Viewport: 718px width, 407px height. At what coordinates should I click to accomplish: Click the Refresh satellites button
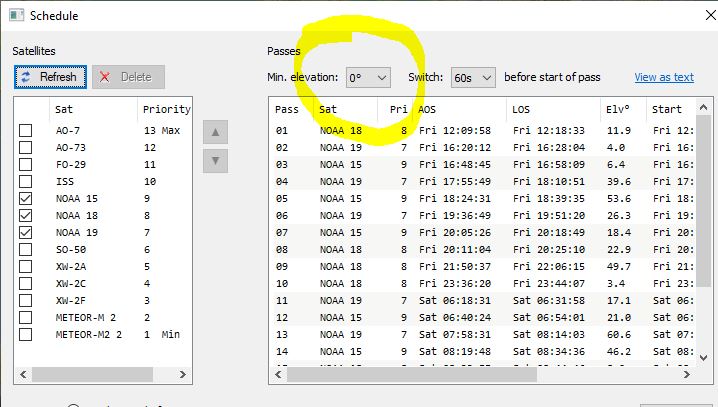49,77
